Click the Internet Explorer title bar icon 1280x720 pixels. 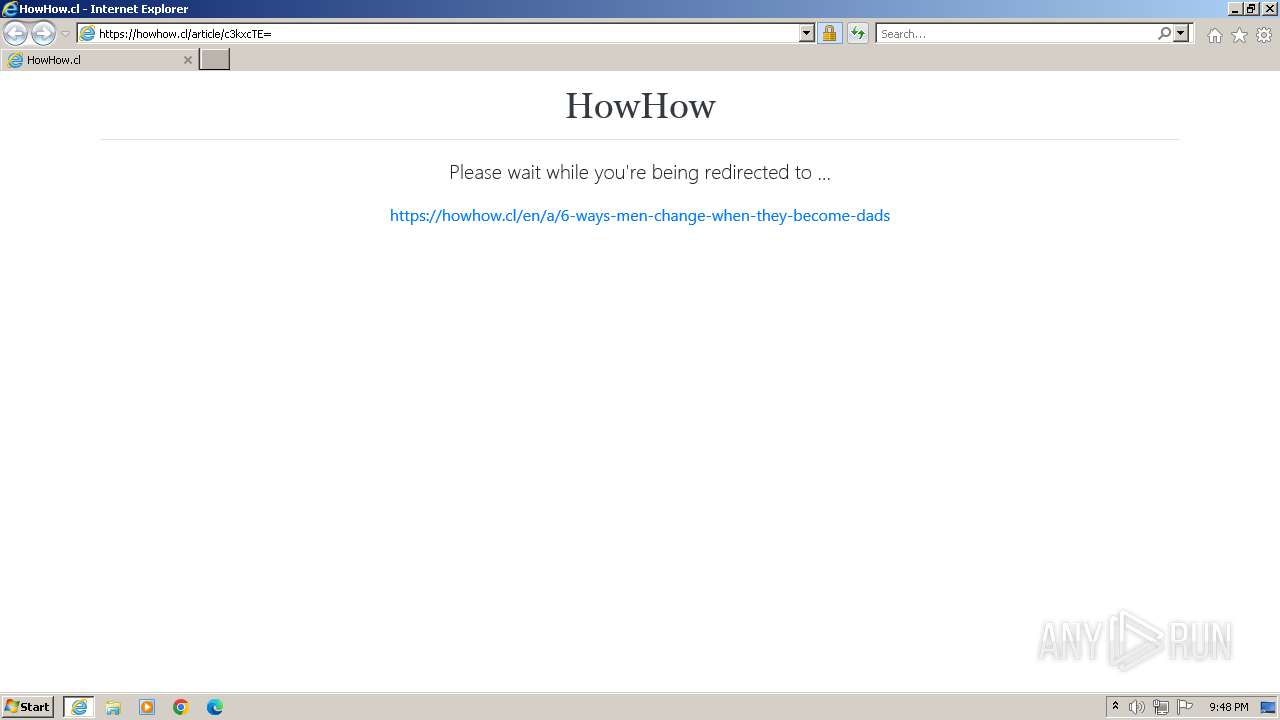coord(10,9)
